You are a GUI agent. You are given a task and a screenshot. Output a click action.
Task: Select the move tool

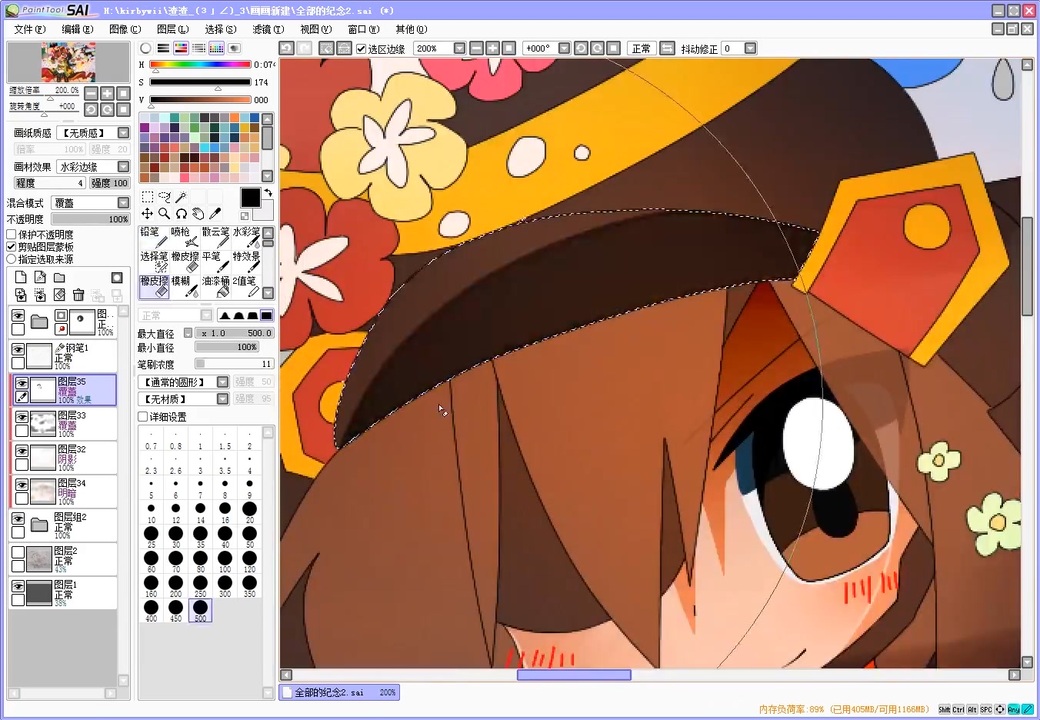click(147, 213)
